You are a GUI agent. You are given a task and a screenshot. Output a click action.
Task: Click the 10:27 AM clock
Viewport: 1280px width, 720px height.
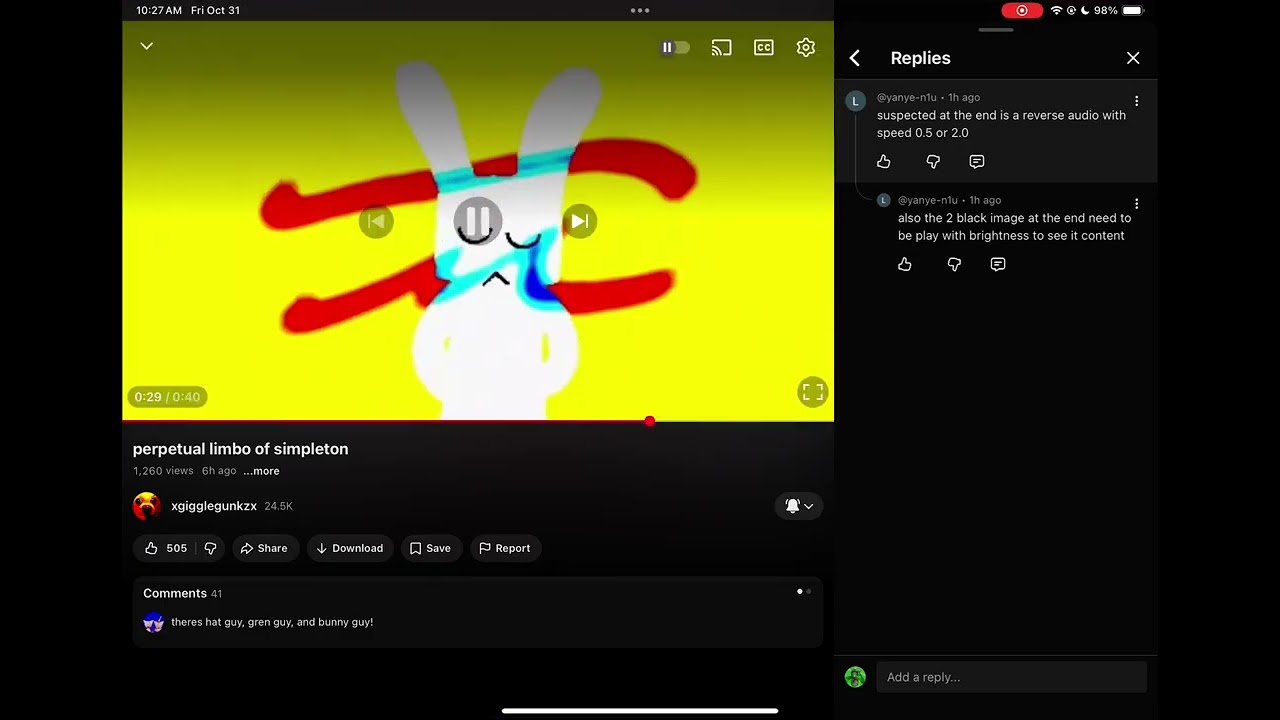coord(159,10)
